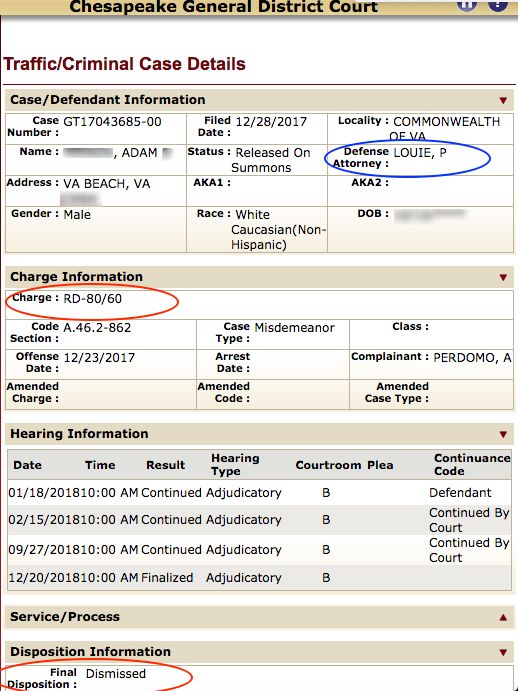Viewport: 518px width, 691px height.
Task: Select the Dismissed final disposition value
Action: (116, 673)
